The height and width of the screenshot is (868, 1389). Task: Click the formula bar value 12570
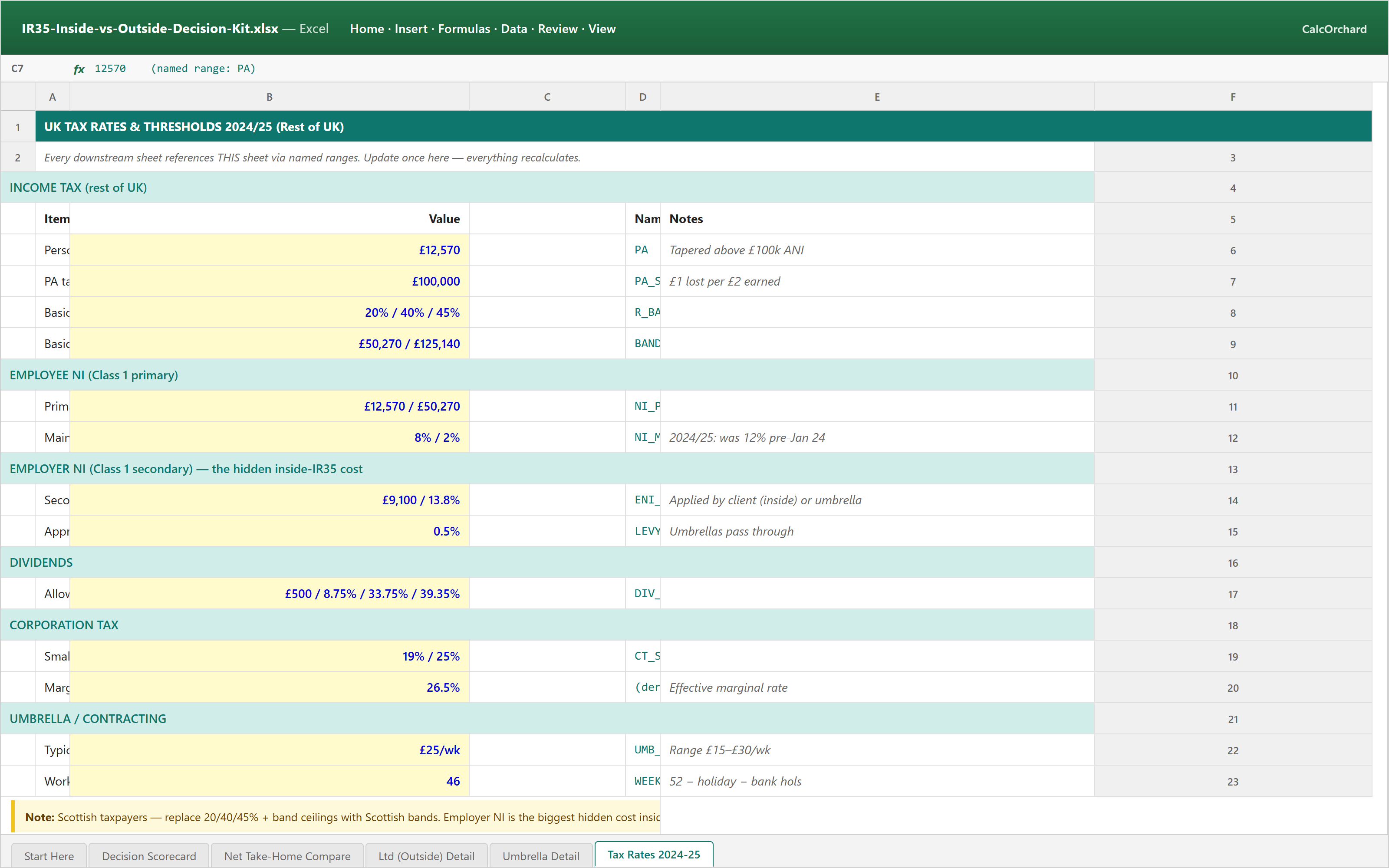[x=110, y=68]
